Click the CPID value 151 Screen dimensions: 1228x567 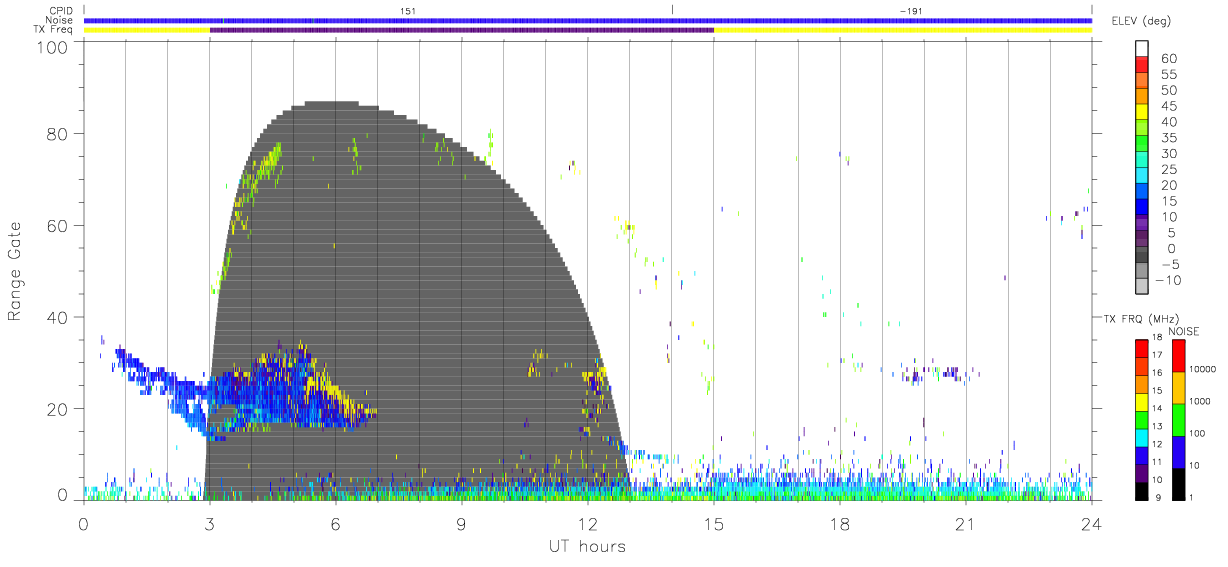pyautogui.click(x=408, y=10)
